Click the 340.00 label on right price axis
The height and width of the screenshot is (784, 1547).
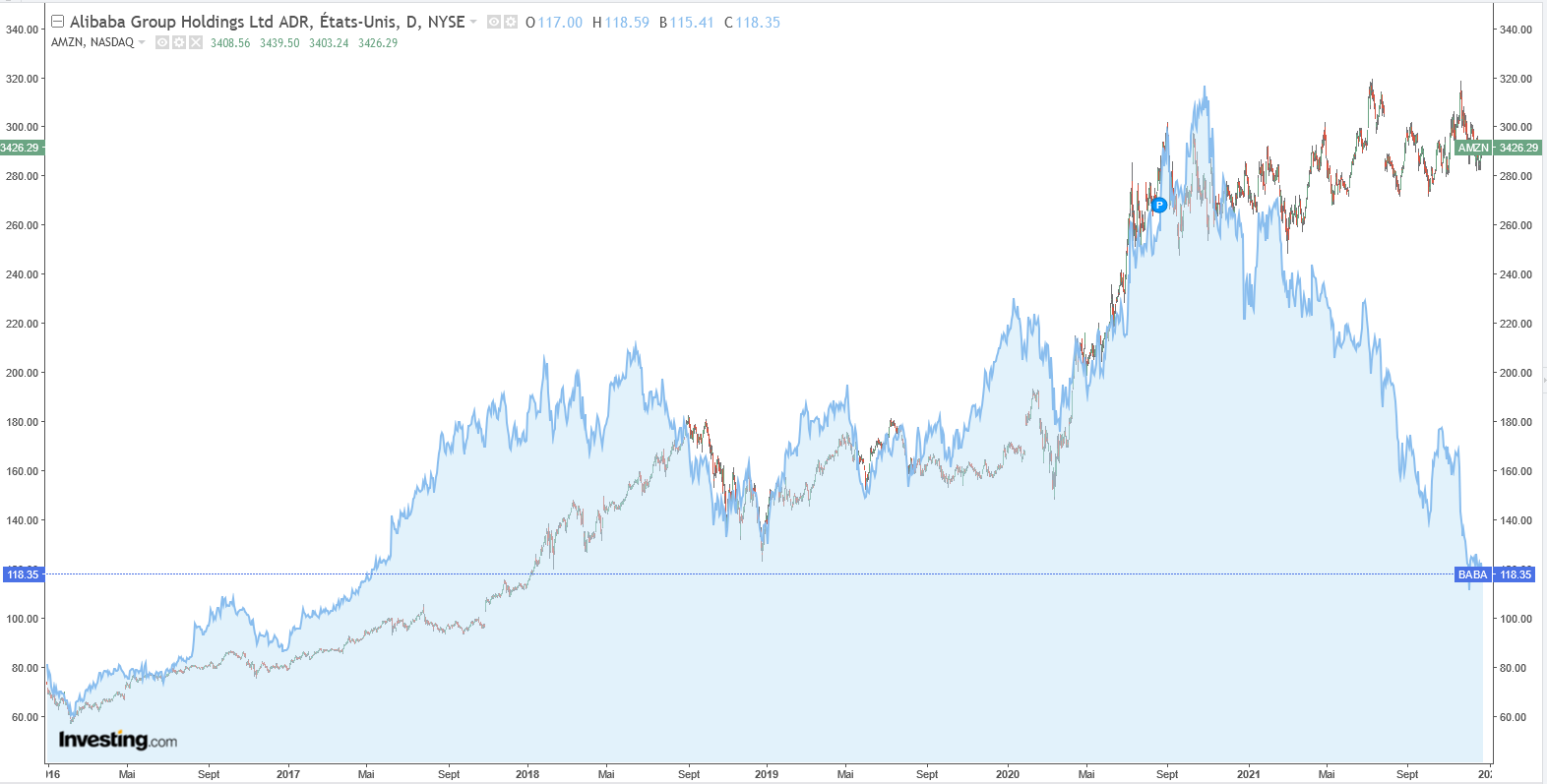(x=1516, y=30)
